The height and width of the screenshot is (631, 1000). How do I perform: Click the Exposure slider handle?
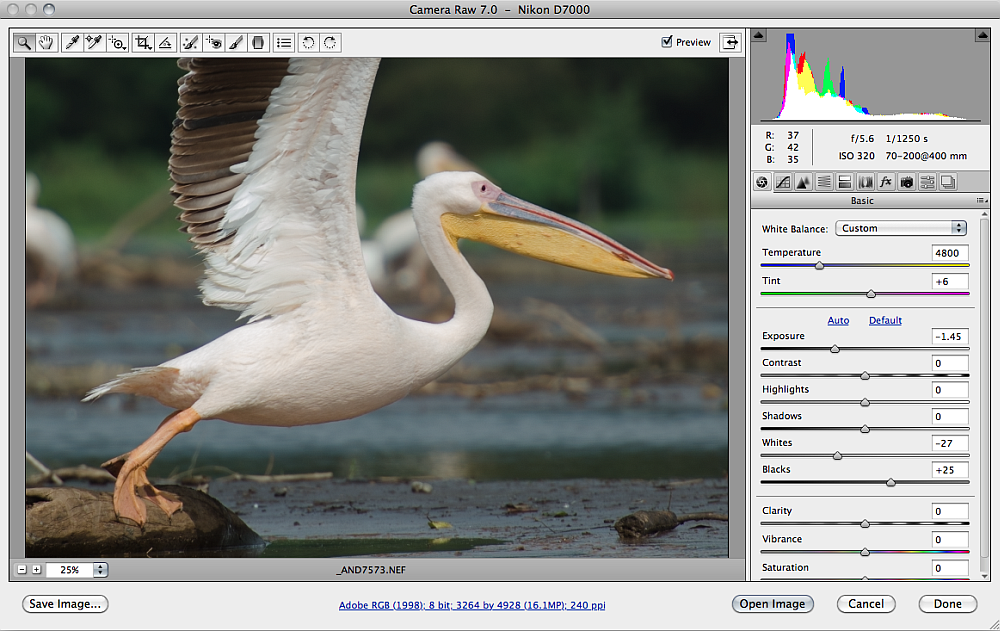click(835, 349)
